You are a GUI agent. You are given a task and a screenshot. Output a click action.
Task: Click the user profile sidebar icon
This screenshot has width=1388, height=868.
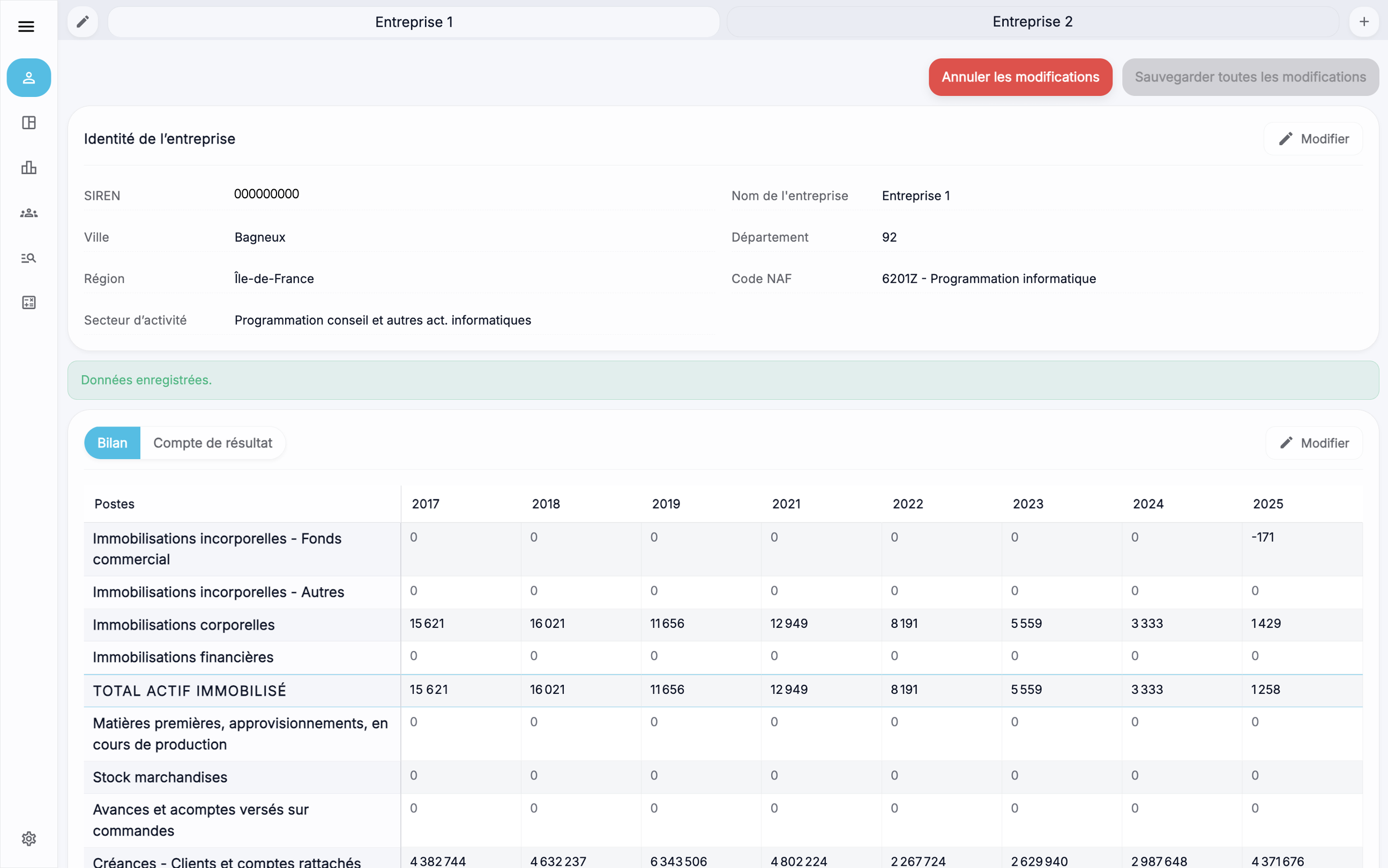tap(29, 78)
